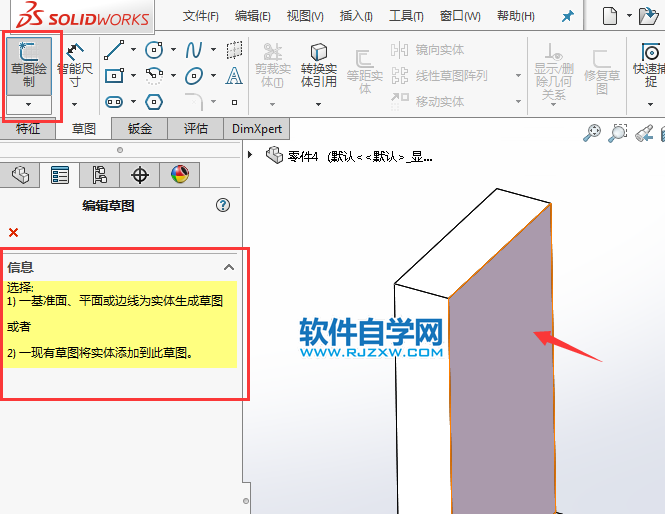Expand the 零件4 flyout tree arrow

250,154
